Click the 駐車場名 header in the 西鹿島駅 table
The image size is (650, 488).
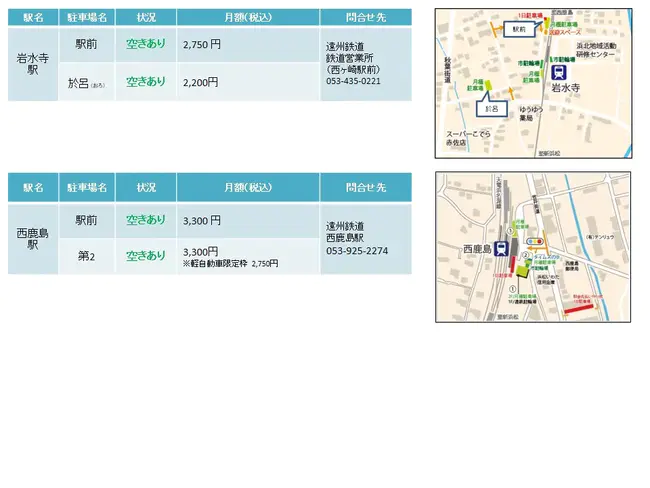[x=87, y=187]
